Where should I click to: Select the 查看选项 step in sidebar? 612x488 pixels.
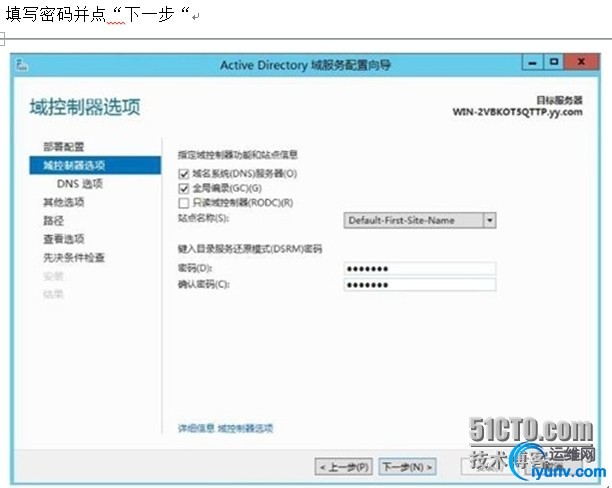coord(63,239)
